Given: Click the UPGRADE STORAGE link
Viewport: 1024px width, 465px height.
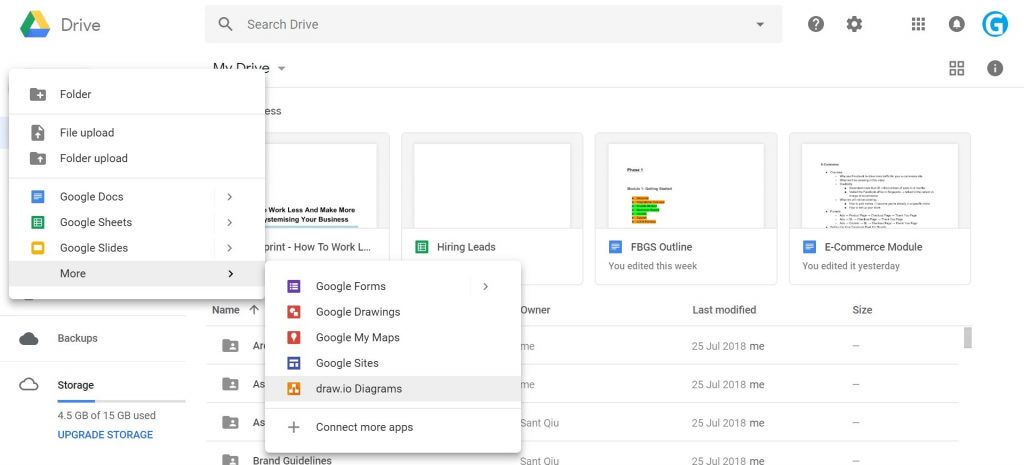Looking at the screenshot, I should coord(105,435).
